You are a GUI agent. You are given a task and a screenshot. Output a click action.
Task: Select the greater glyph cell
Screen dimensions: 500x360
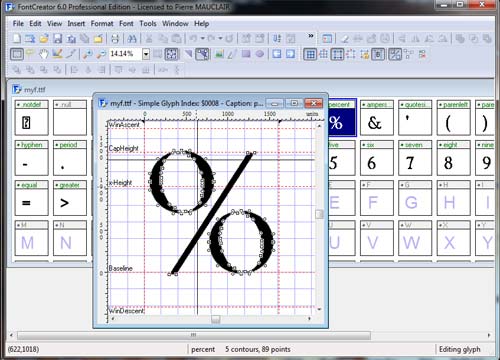[70, 198]
